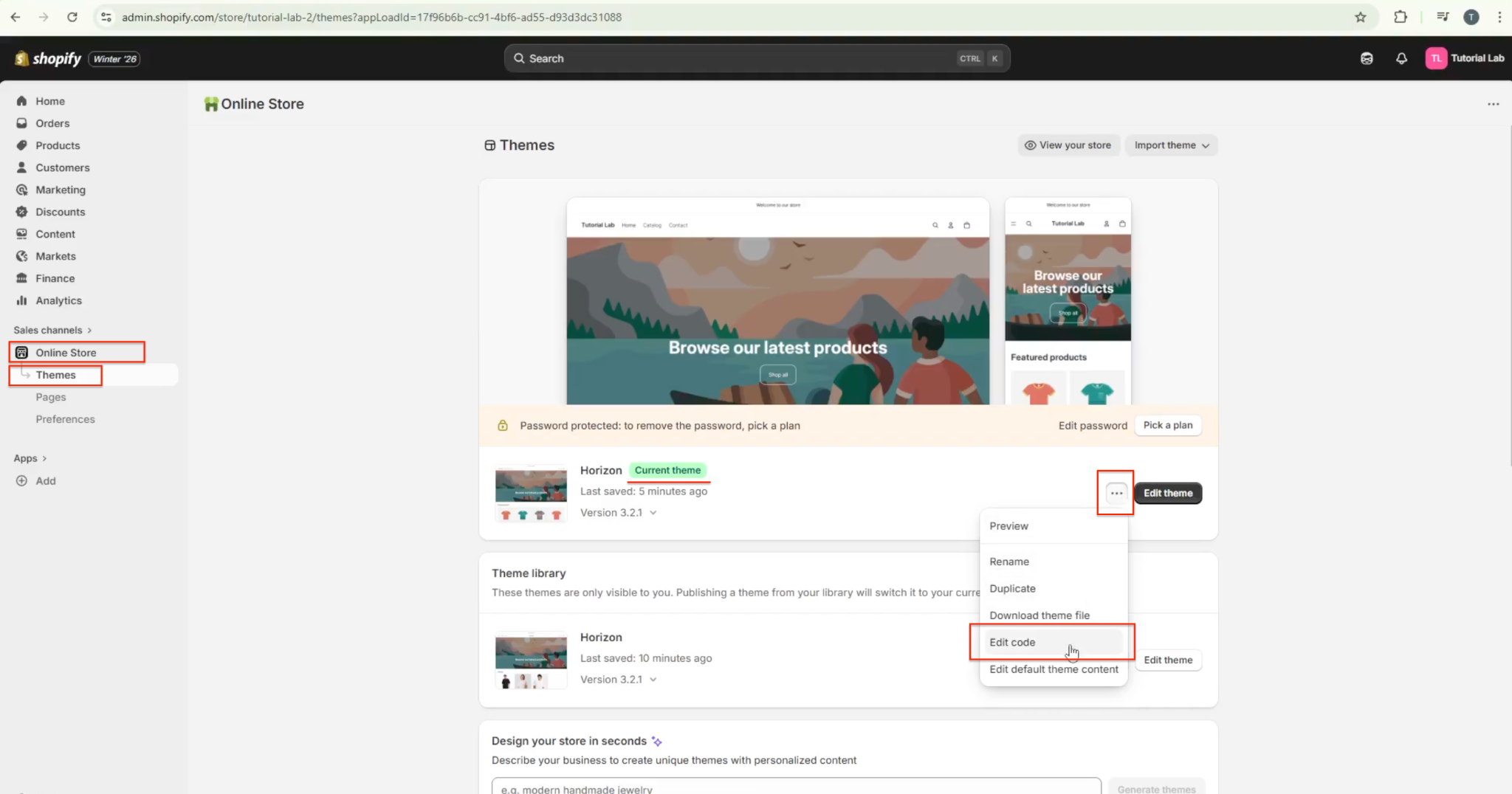Choose Edit default theme content

pos(1054,669)
